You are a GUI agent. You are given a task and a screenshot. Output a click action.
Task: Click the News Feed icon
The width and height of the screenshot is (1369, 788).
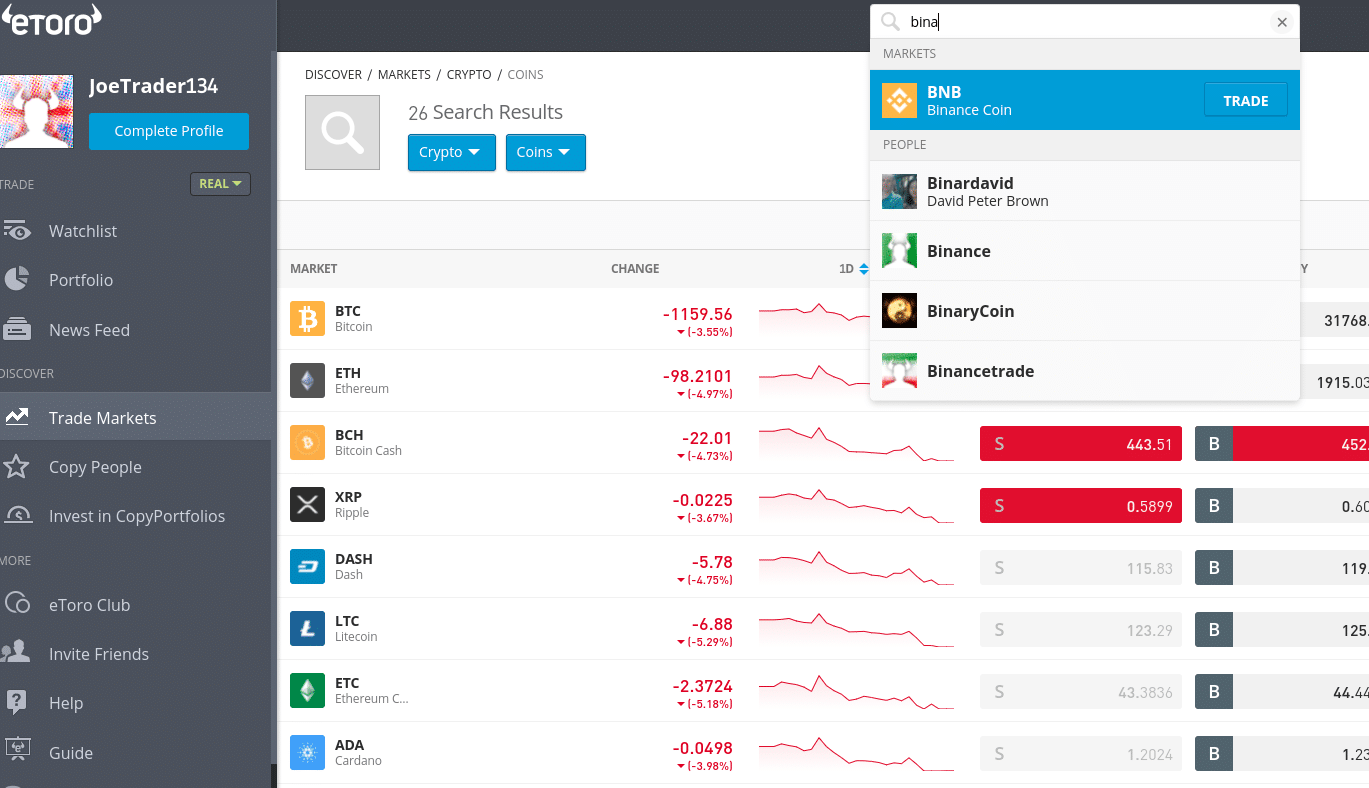[17, 329]
